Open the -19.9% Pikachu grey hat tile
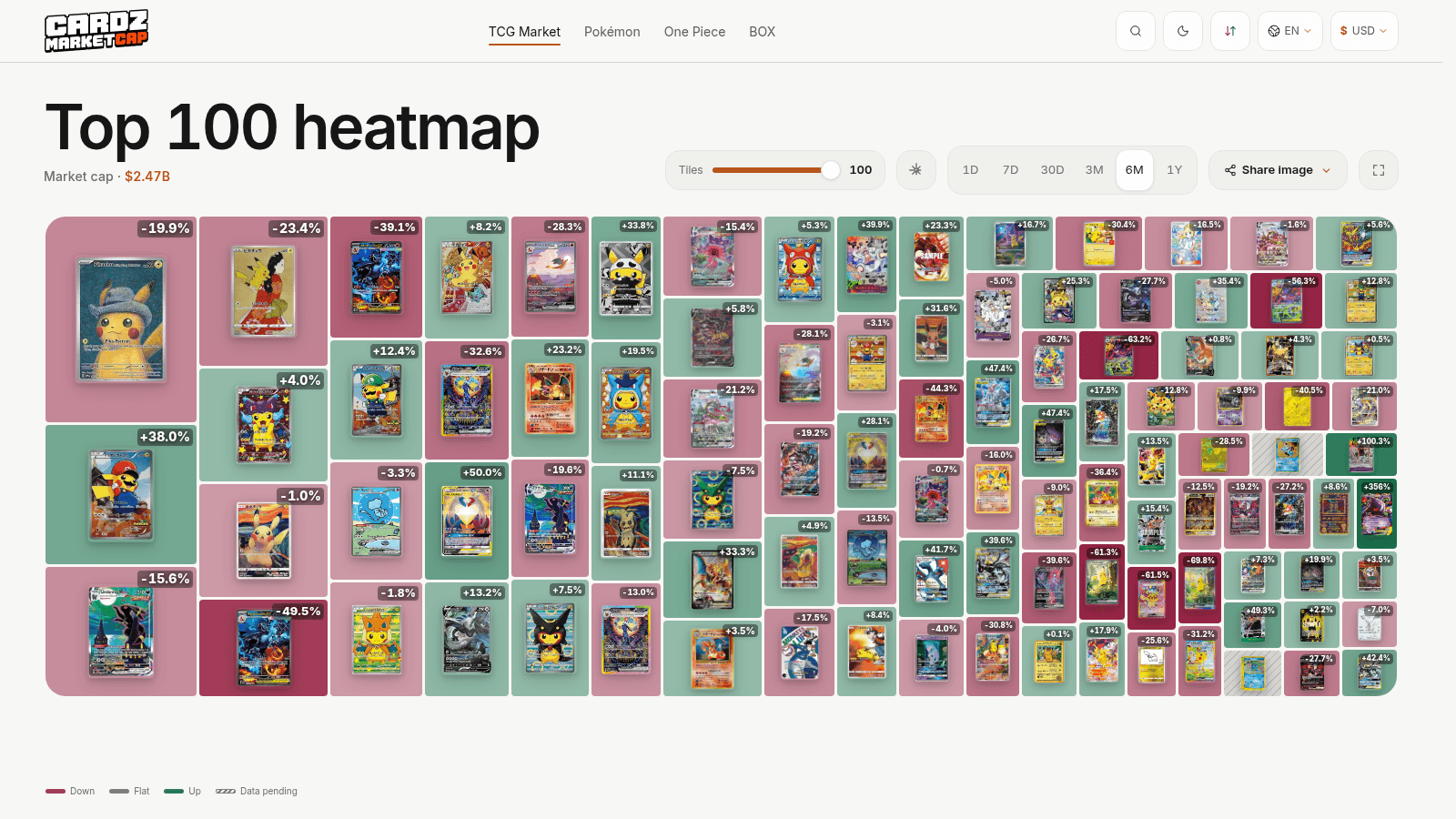The image size is (1456, 819). pyautogui.click(x=121, y=319)
